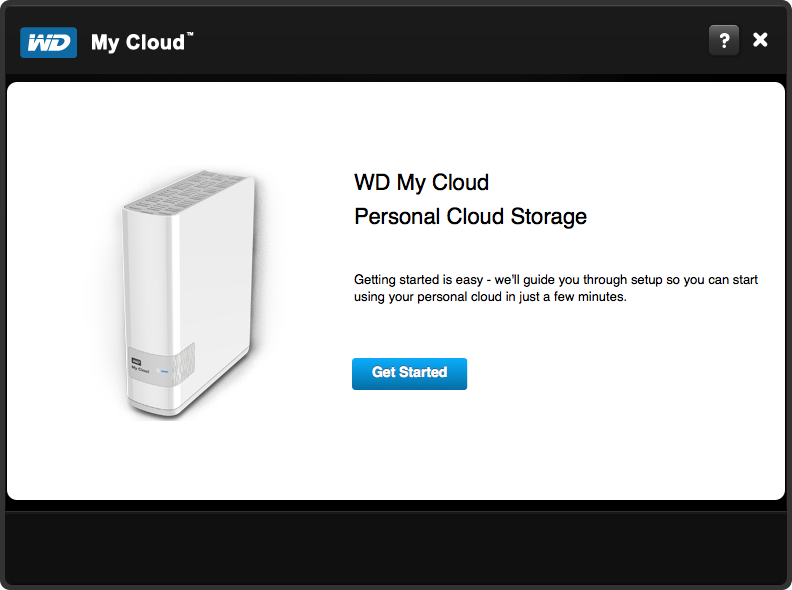Viewport: 792px width, 590px height.
Task: Close the My Cloud setup window
Action: [760, 40]
